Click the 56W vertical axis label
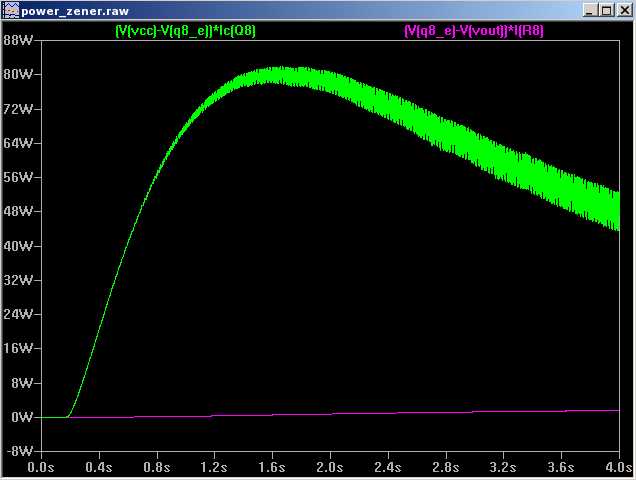Image resolution: width=636 pixels, height=480 pixels. [x=18, y=177]
